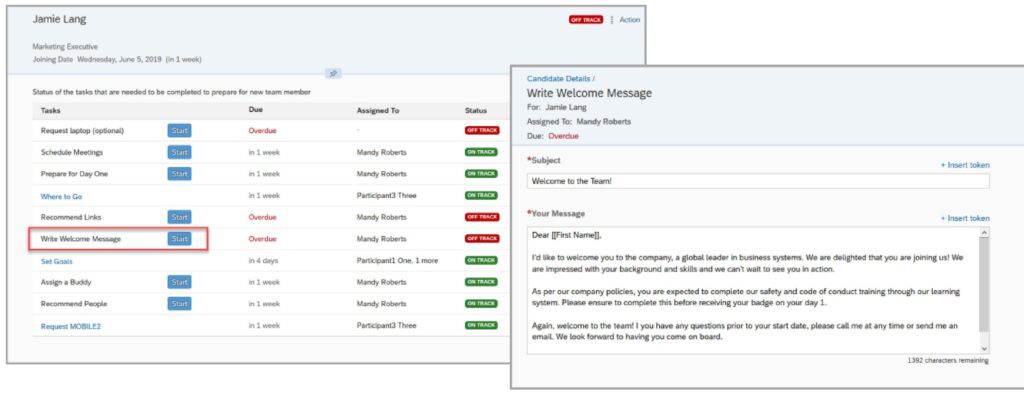
Task: Go back via Candidate Details breadcrumb
Action: pyautogui.click(x=558, y=78)
